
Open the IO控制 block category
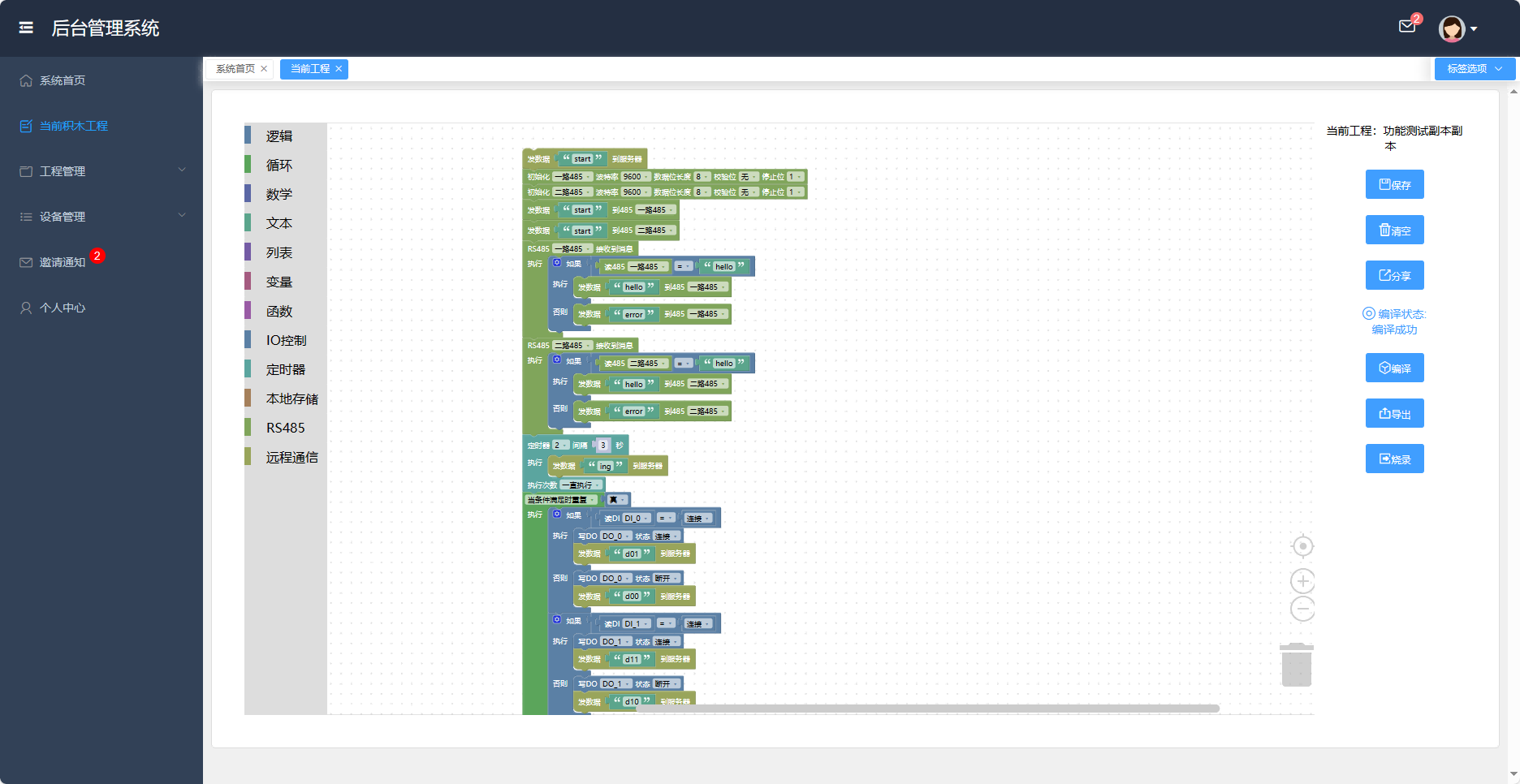click(x=286, y=340)
